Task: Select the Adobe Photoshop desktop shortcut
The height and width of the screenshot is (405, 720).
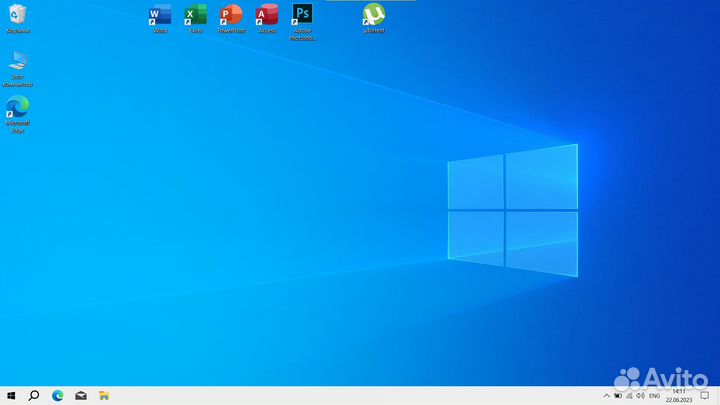Action: pos(303,22)
